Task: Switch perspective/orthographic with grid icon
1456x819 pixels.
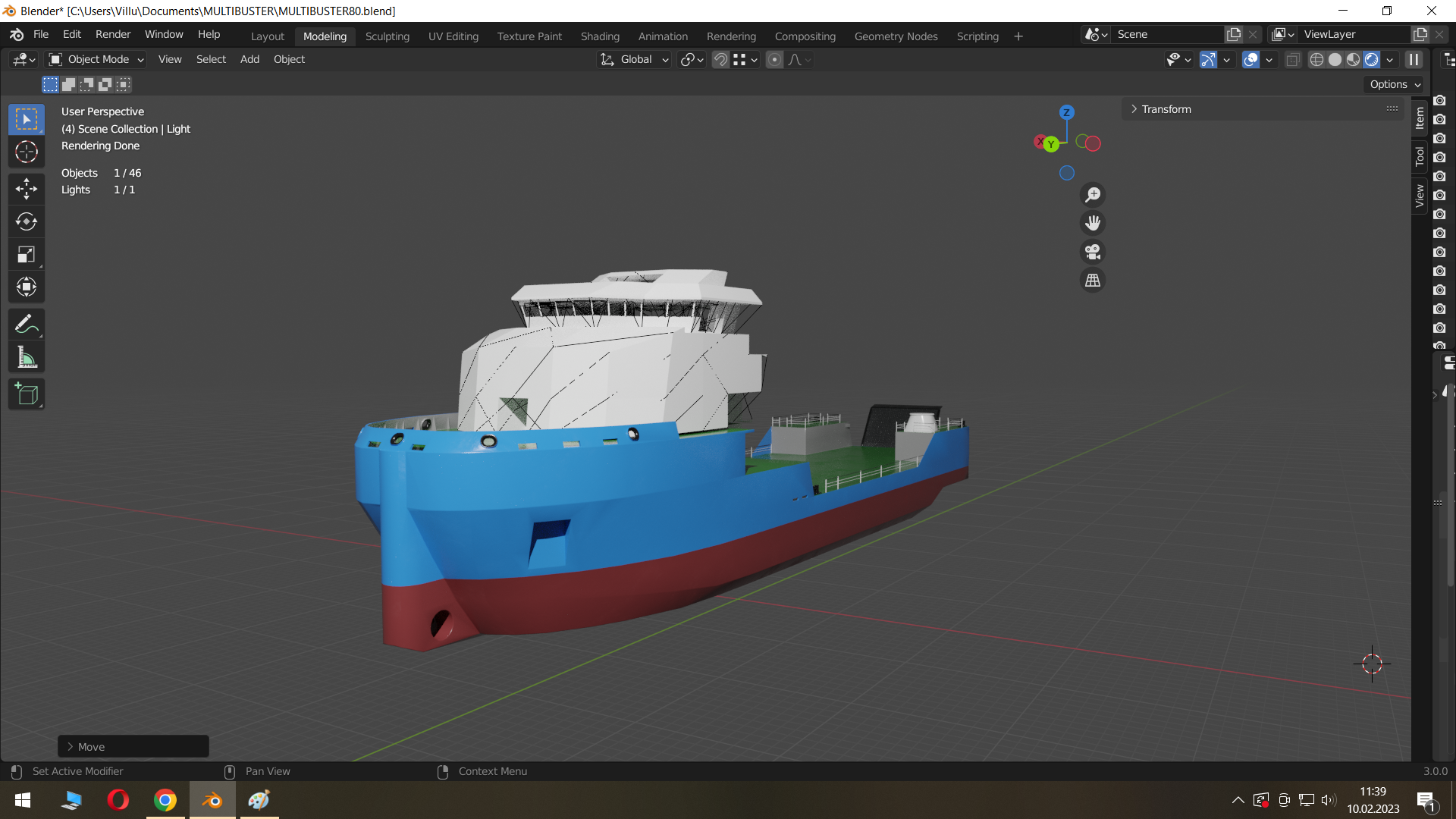Action: 1093,281
